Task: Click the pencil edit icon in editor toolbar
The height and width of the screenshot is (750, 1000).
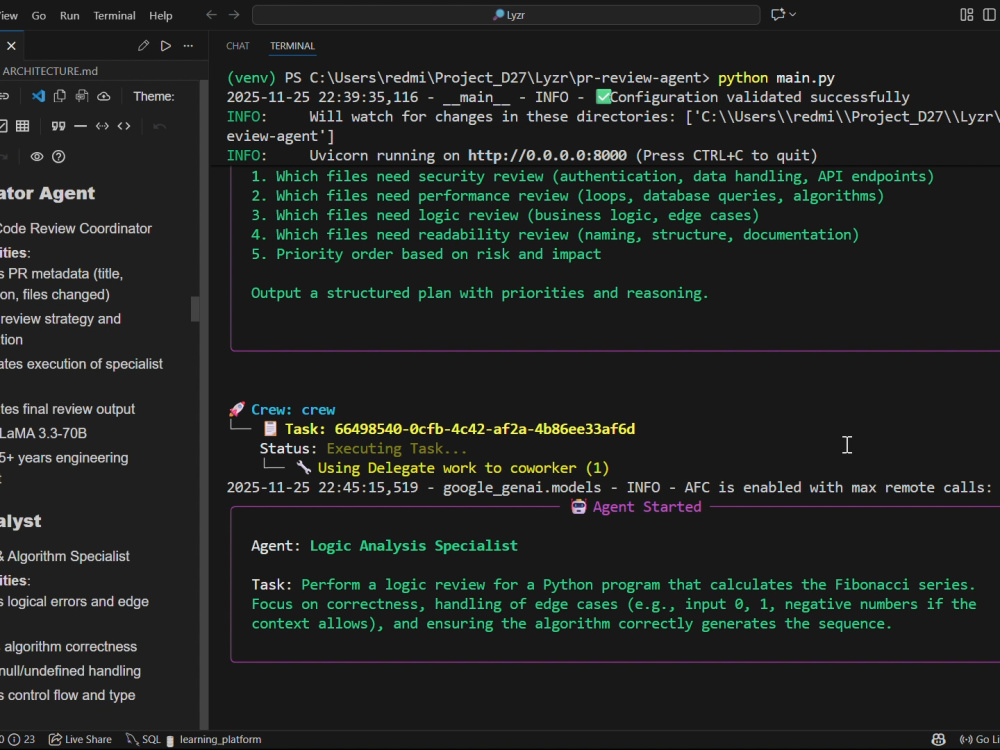Action: coord(143,46)
